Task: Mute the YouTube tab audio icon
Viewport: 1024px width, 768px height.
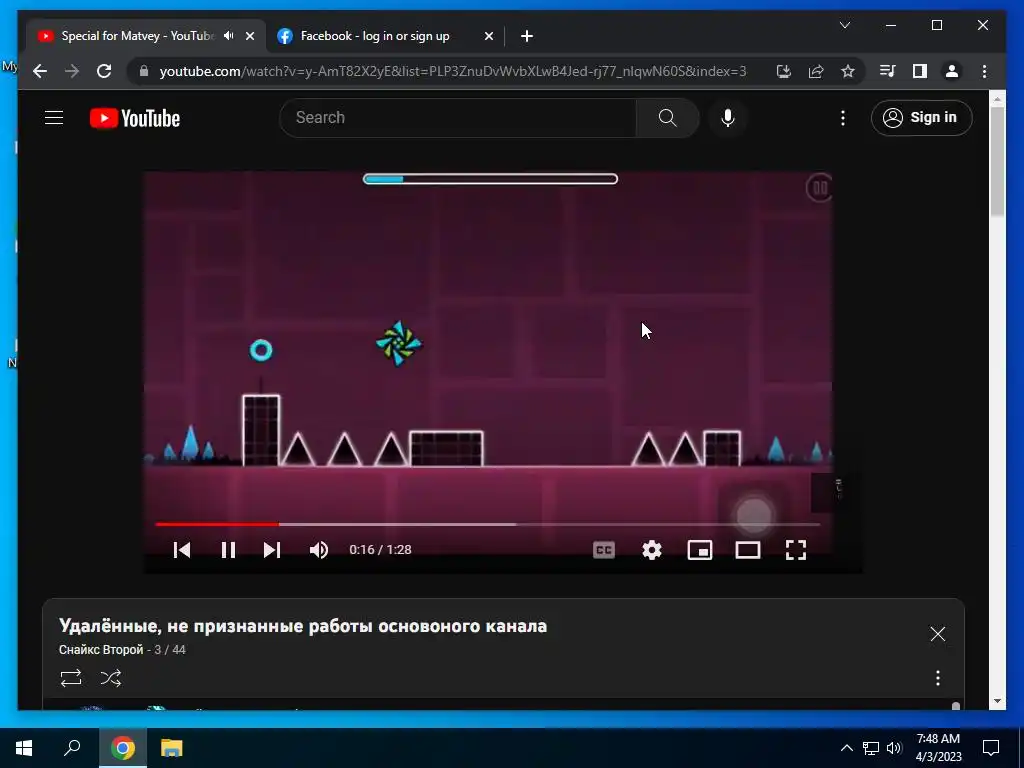Action: [x=228, y=36]
